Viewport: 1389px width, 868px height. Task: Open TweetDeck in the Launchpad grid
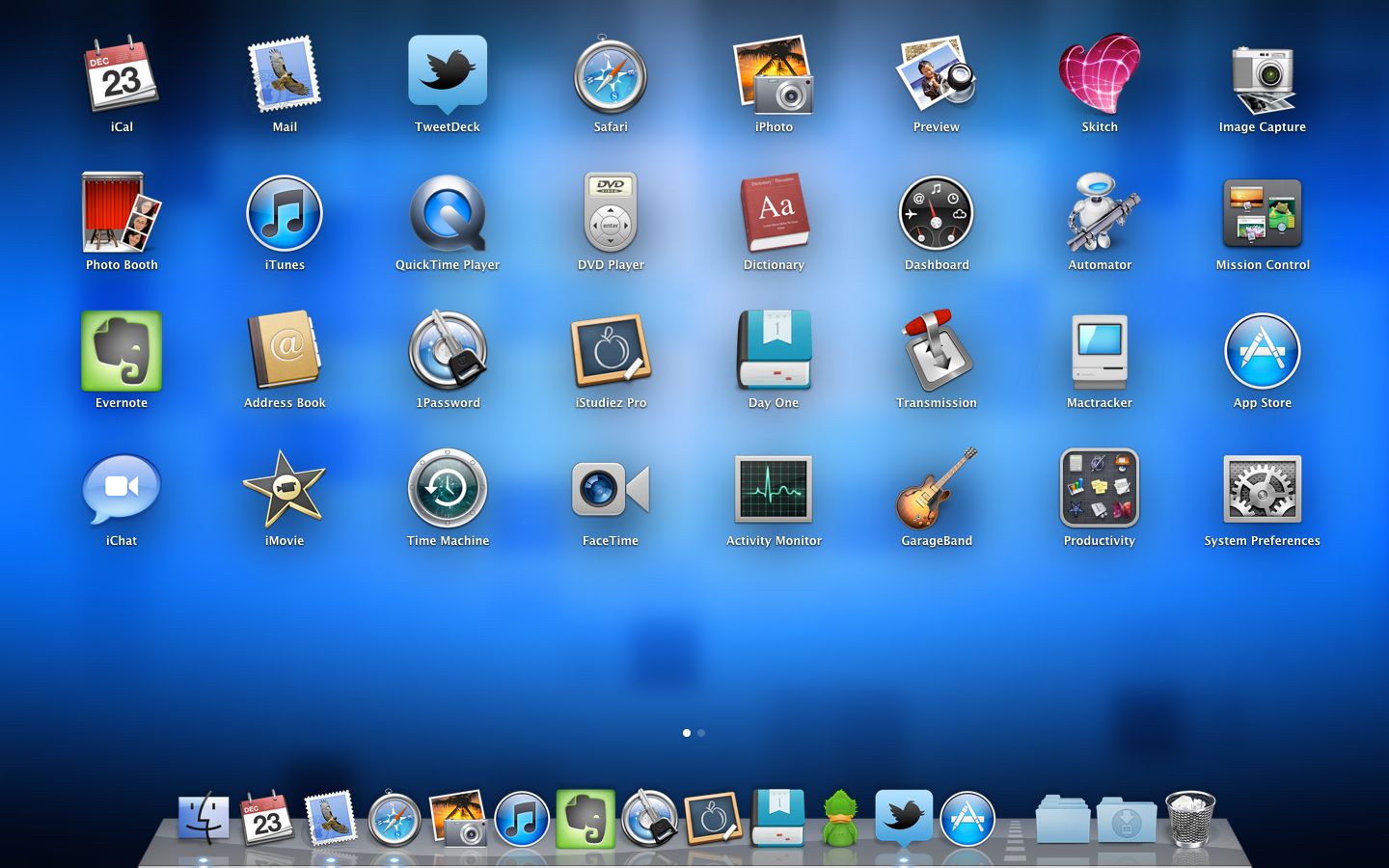pyautogui.click(x=448, y=75)
